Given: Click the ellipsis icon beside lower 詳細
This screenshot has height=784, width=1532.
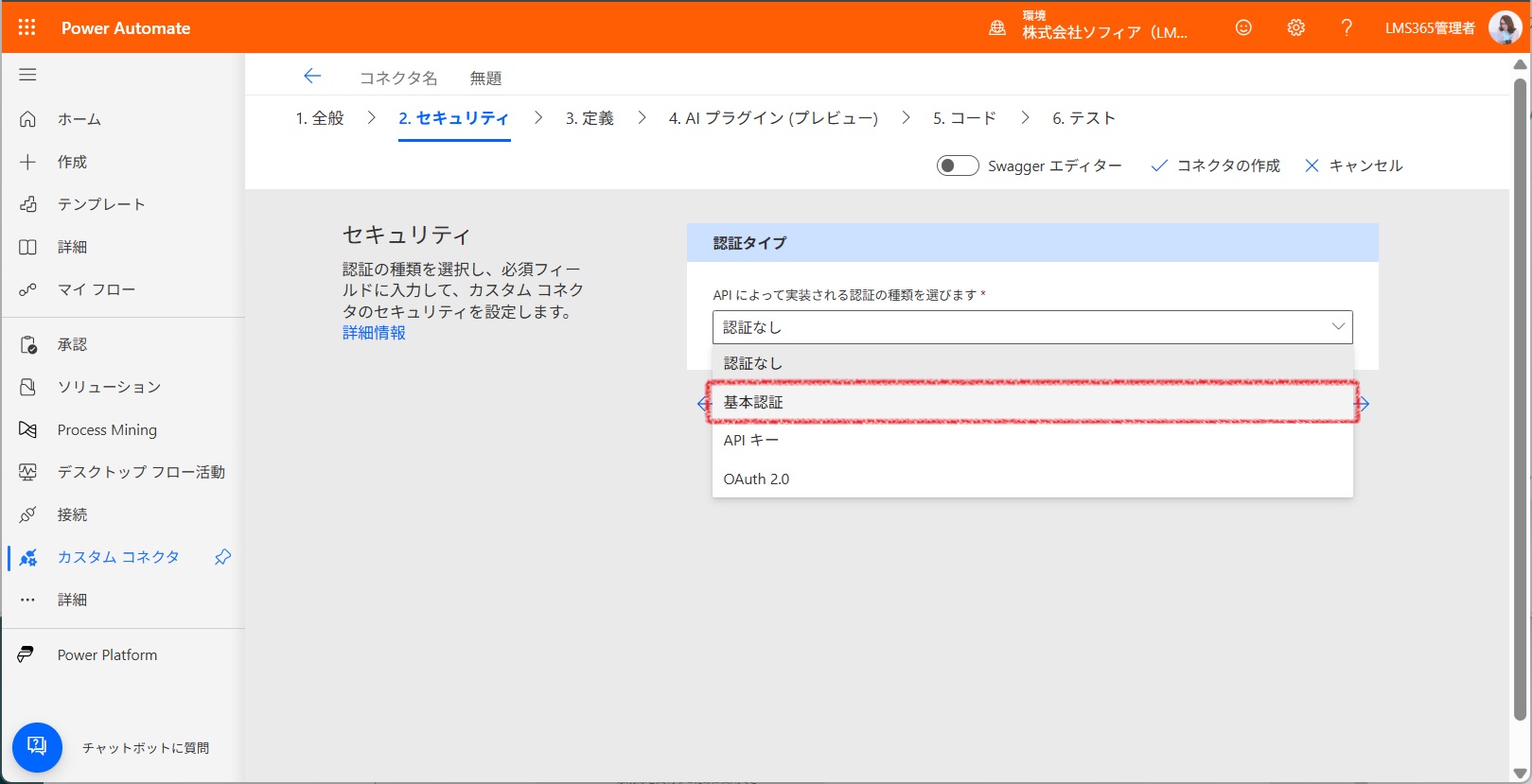Looking at the screenshot, I should pos(27,600).
